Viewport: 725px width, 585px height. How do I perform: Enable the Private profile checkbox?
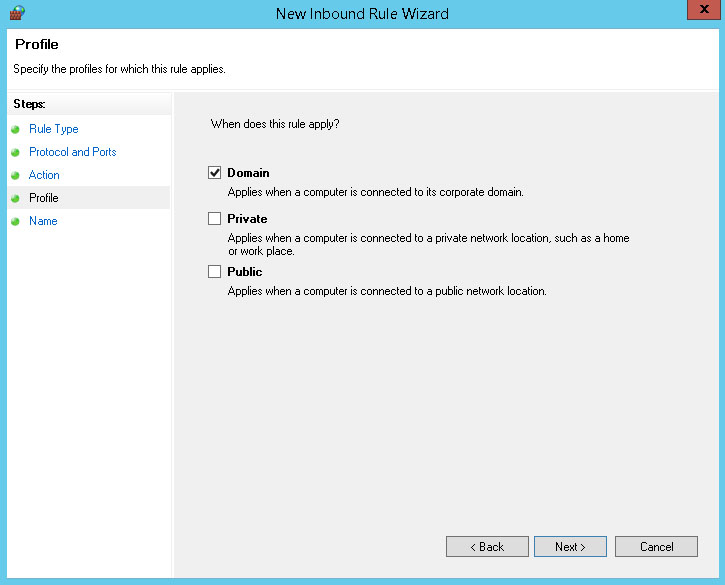(214, 219)
